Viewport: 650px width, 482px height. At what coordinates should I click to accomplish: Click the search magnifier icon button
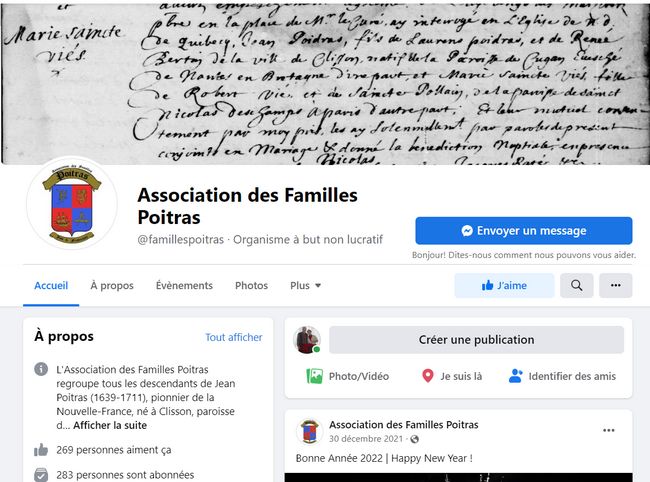pos(576,286)
